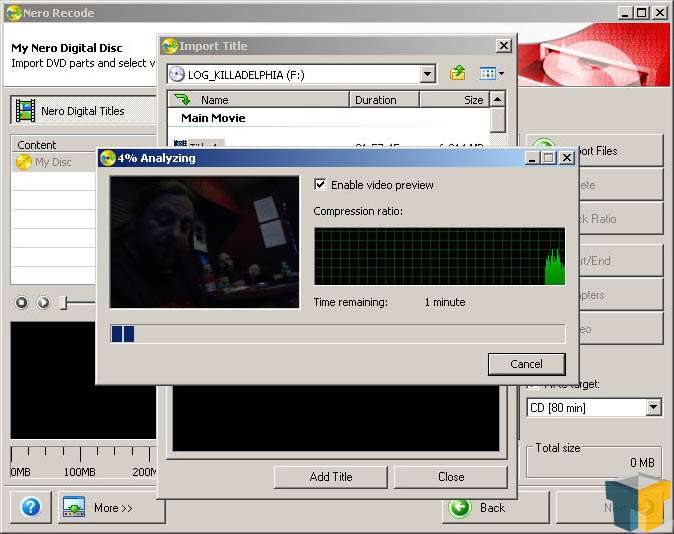674x534 pixels.
Task: Select My Disc in Content list
Action: pyautogui.click(x=53, y=162)
